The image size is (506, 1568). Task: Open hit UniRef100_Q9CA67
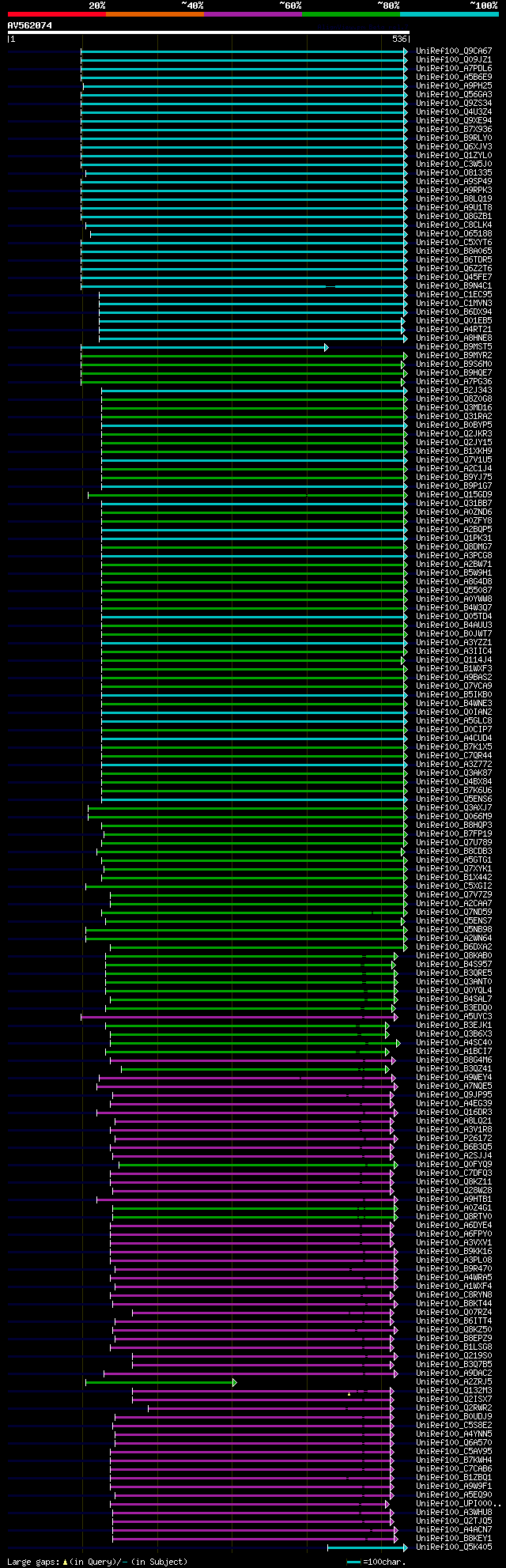[454, 51]
